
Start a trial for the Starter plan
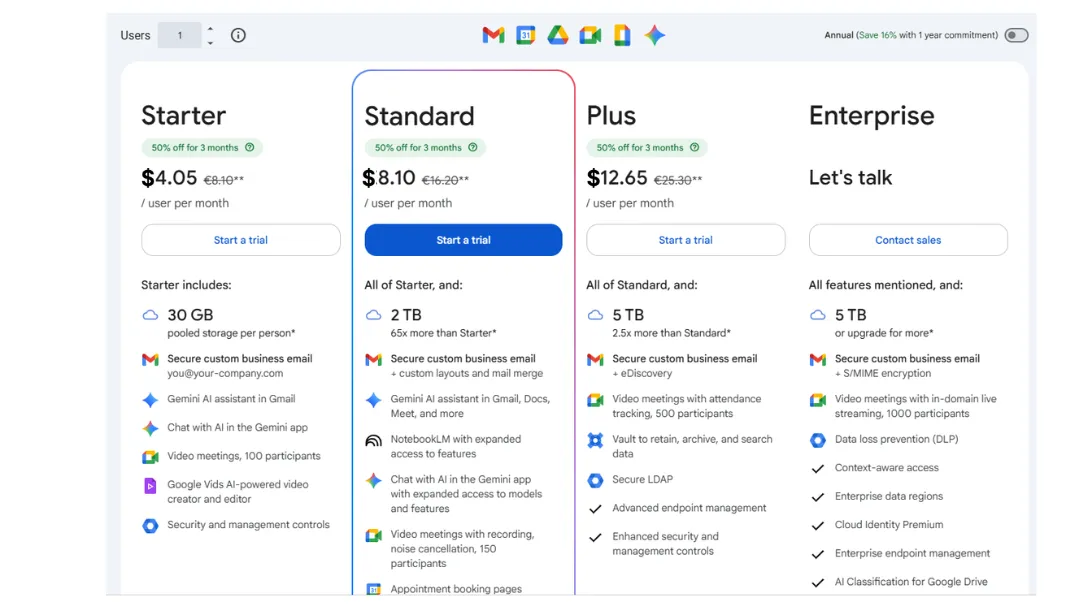tap(241, 240)
